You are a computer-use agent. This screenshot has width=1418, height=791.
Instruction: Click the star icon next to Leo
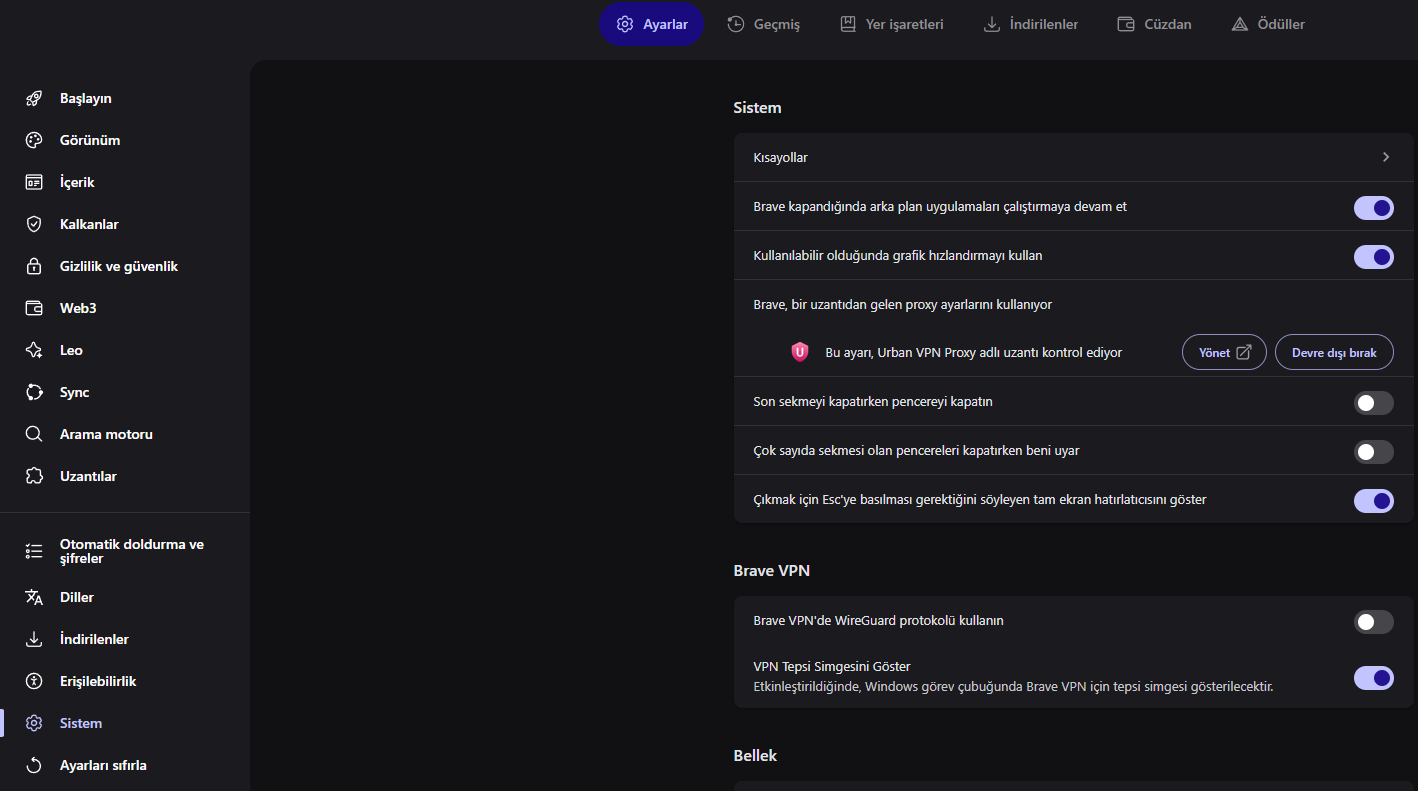pos(34,350)
